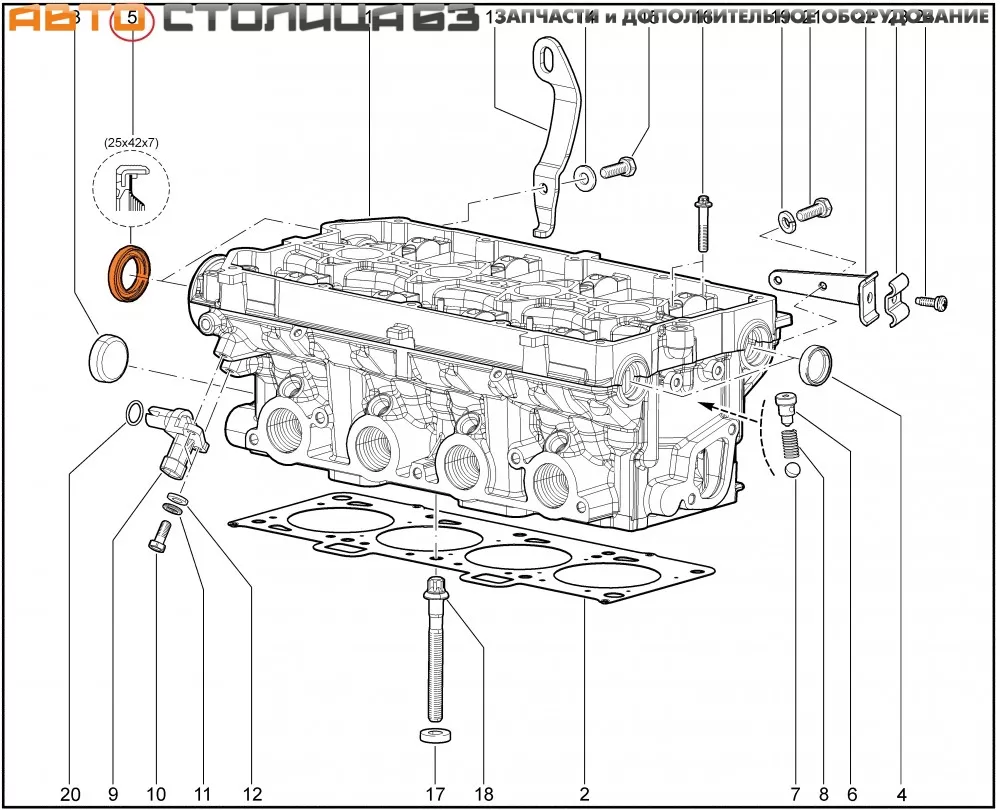Select part number 10 label at bottom

[x=156, y=795]
